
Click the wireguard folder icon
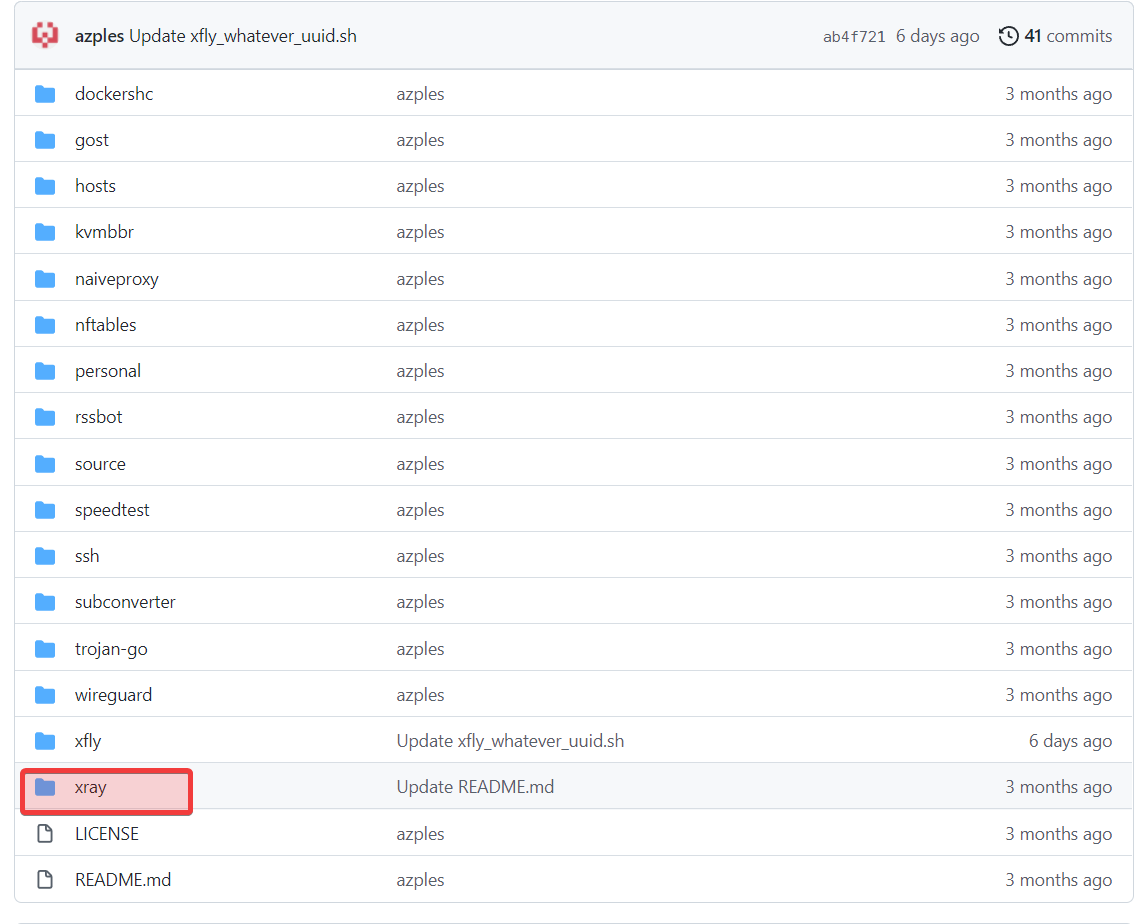(45, 695)
